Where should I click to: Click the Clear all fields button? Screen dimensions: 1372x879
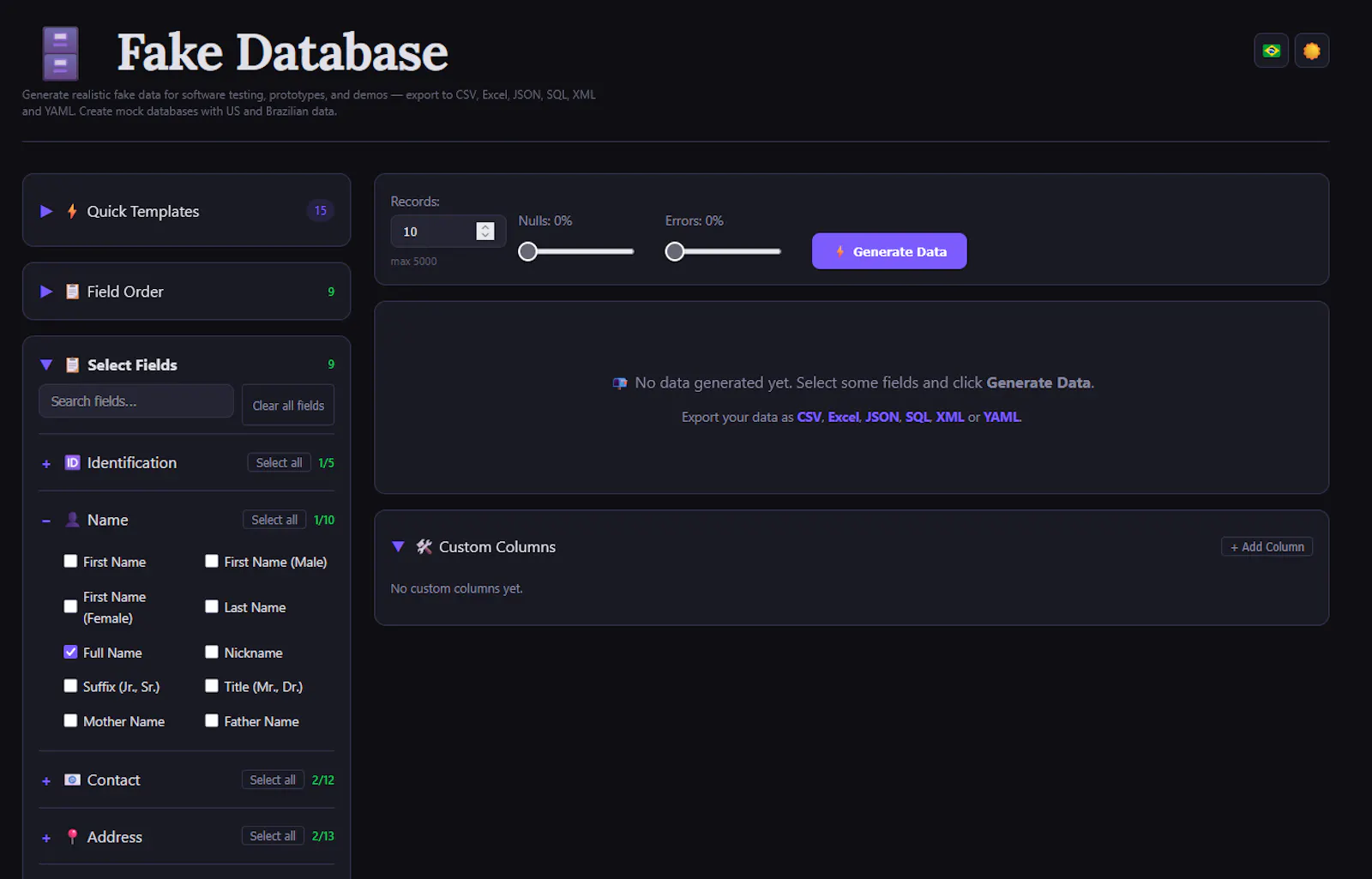click(288, 405)
